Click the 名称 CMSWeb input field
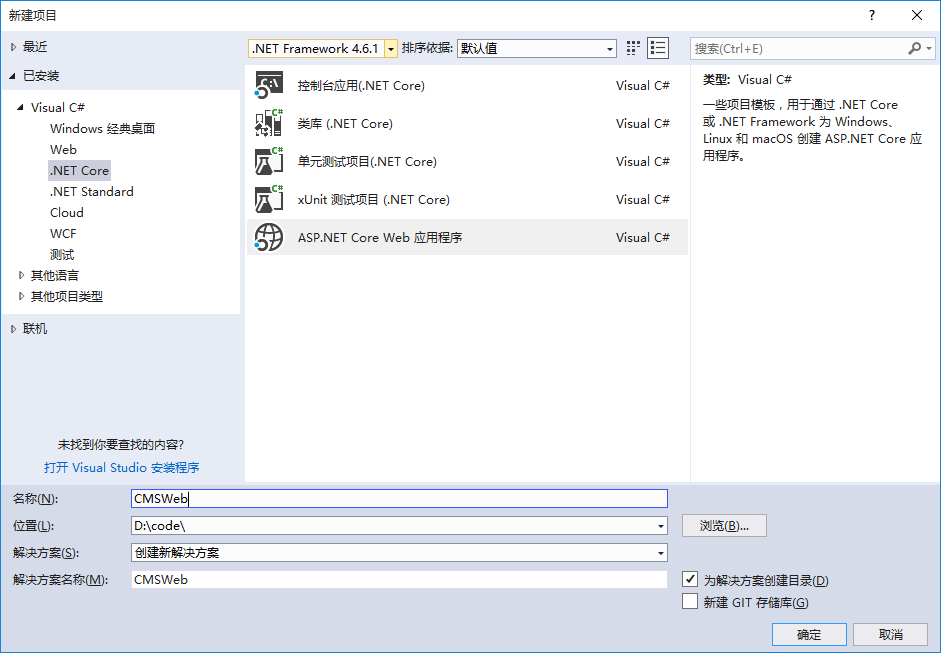Screen dimensions: 941x653 [399, 499]
